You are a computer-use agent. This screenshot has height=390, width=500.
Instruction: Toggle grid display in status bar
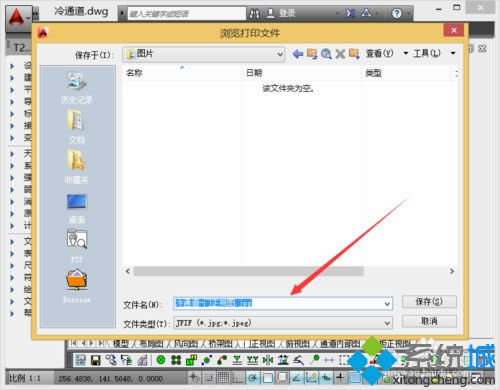[x=223, y=378]
